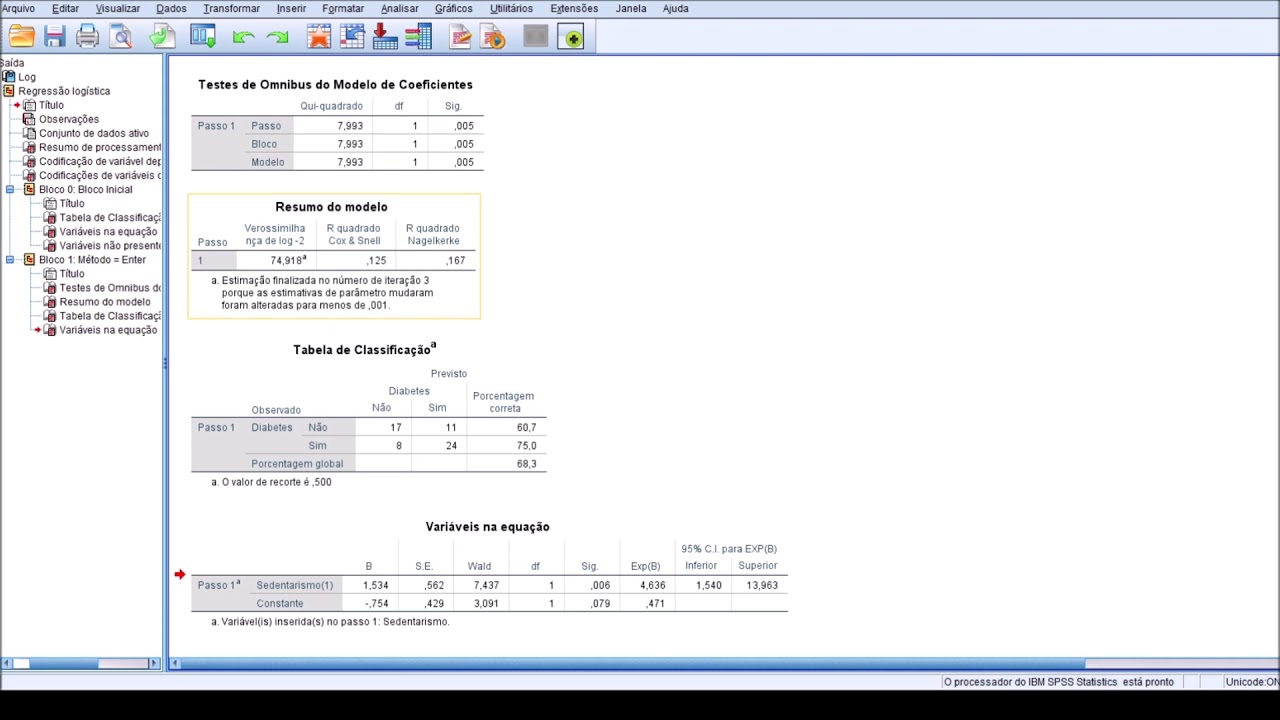Click the Go to case toolbar icon

point(352,38)
